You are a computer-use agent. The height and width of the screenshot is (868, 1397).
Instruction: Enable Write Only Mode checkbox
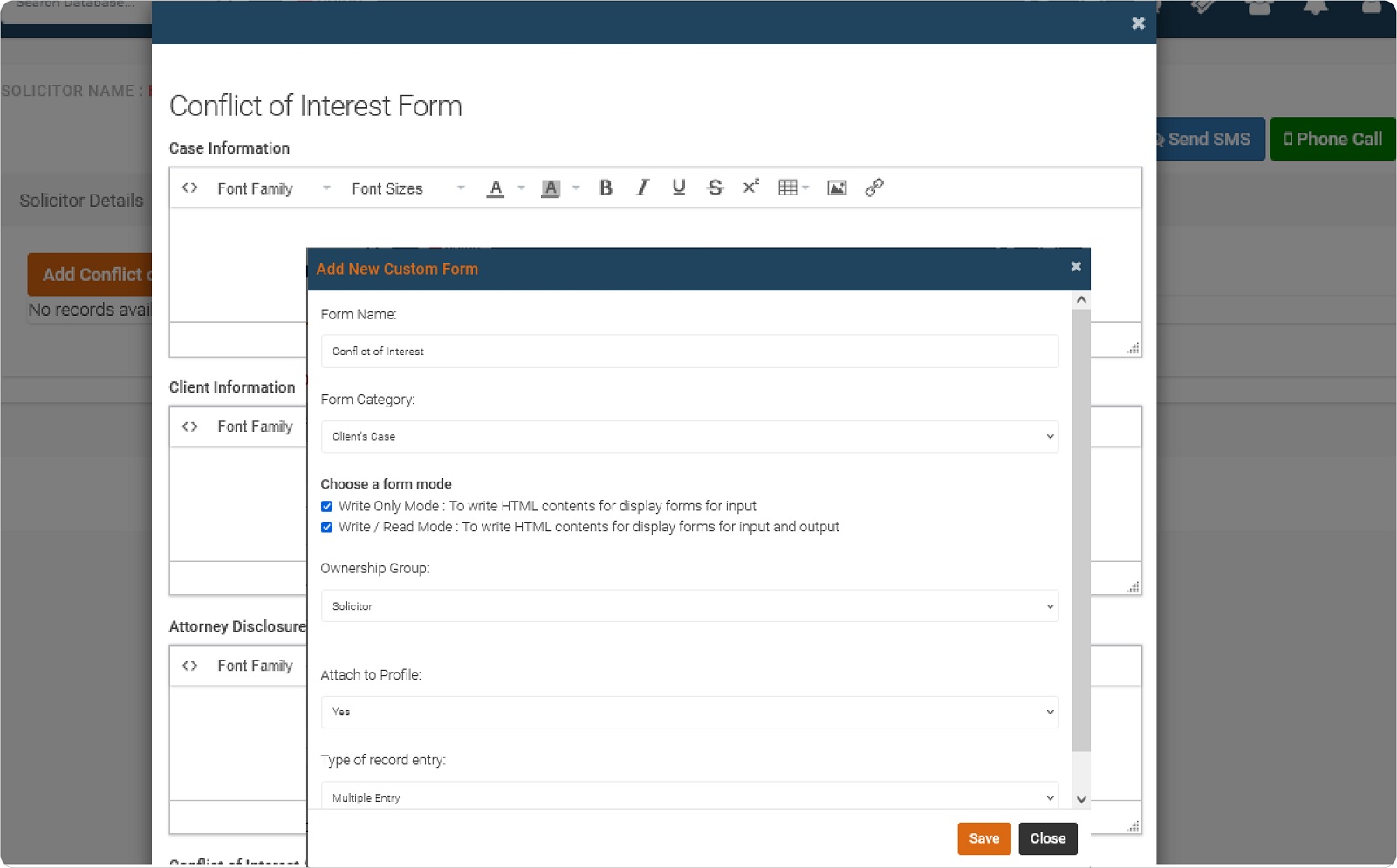click(x=326, y=506)
